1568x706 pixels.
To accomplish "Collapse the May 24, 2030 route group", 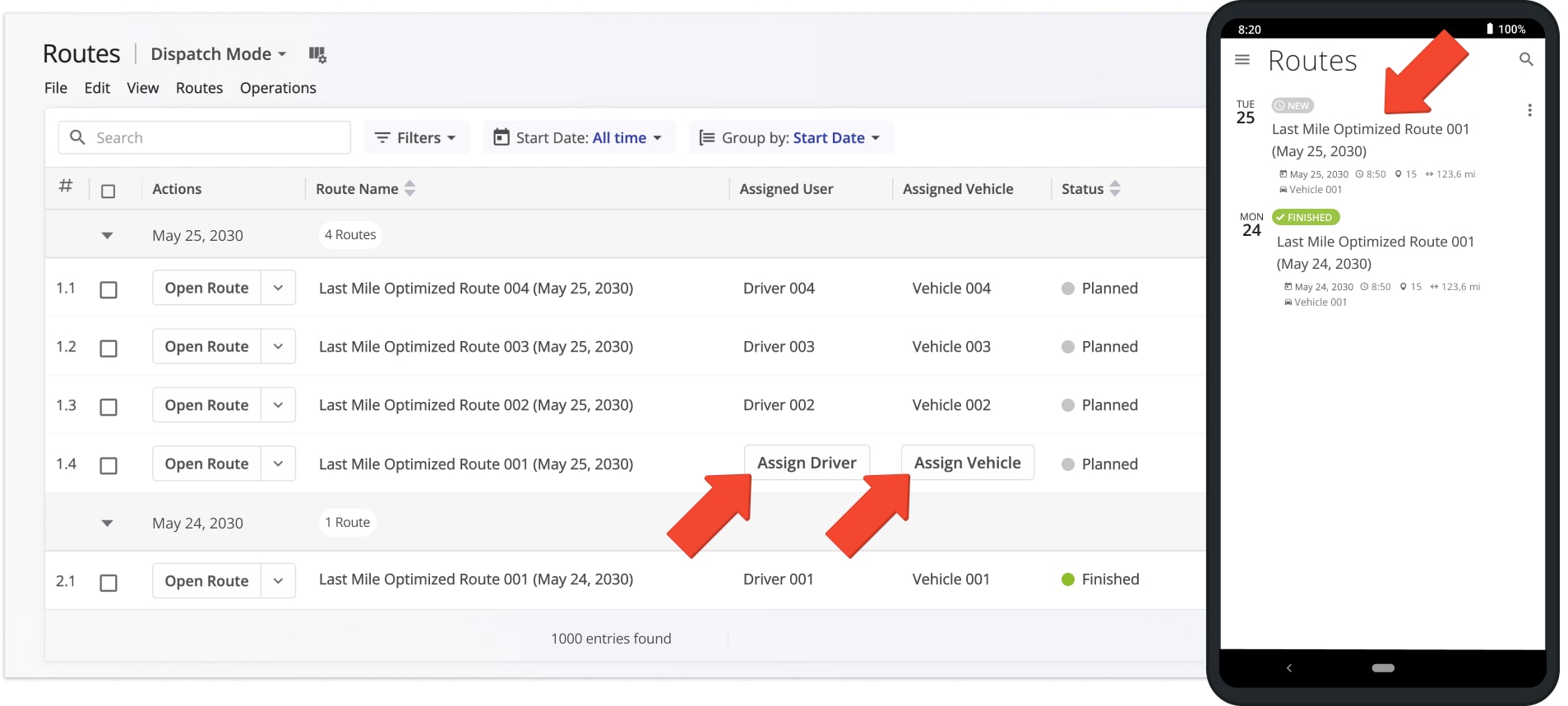I will pos(107,524).
